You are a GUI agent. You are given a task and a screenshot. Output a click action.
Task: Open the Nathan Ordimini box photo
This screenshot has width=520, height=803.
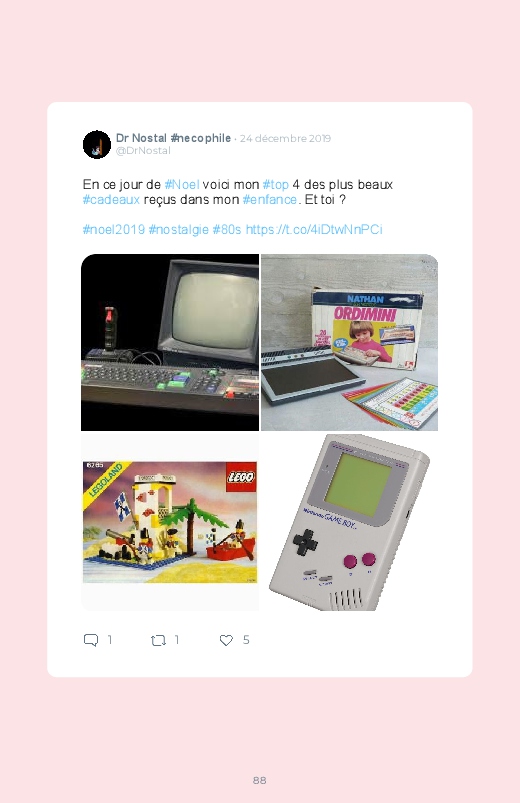pyautogui.click(x=349, y=343)
